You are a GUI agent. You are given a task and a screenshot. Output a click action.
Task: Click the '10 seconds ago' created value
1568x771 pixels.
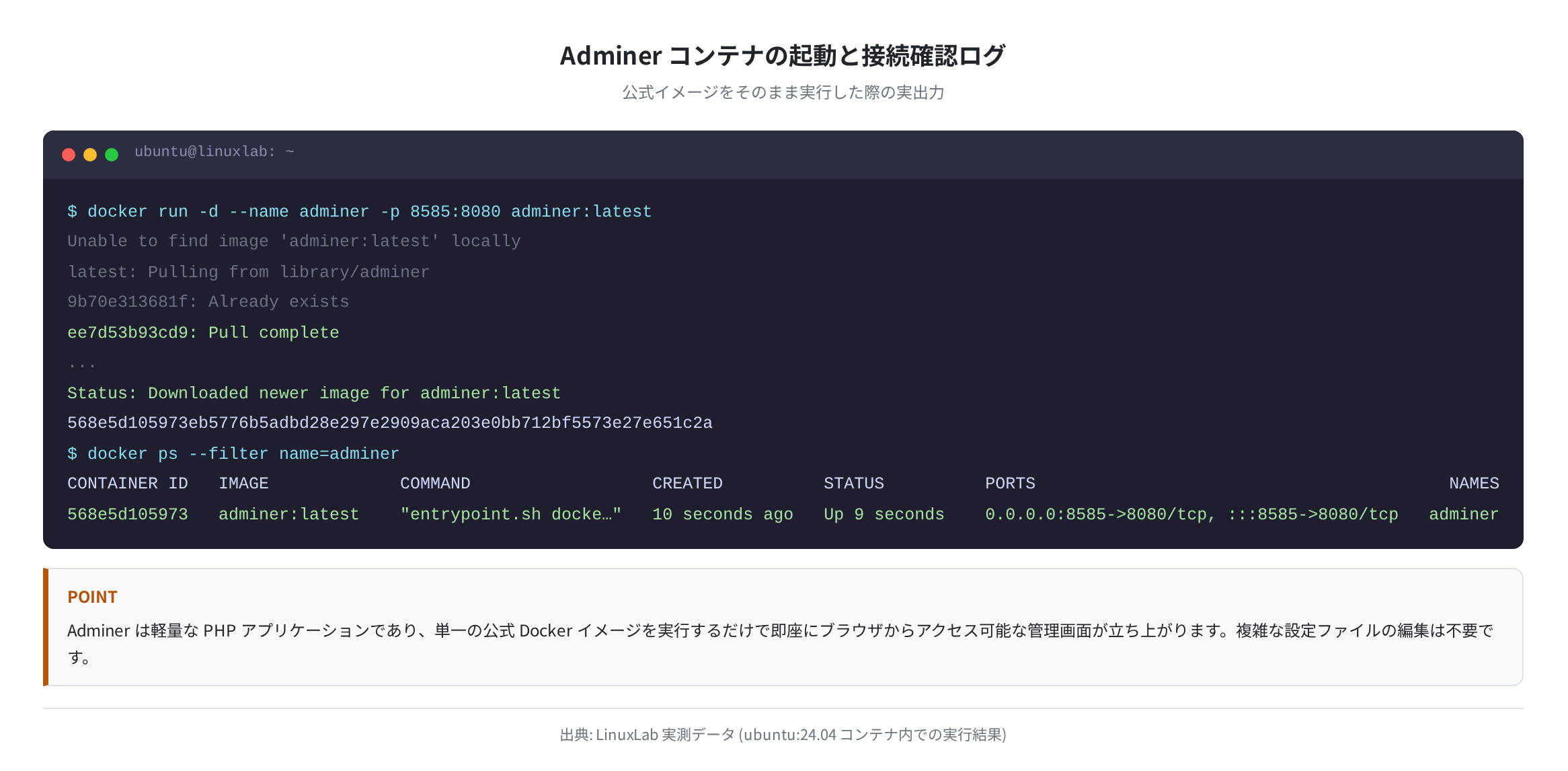[x=723, y=514]
